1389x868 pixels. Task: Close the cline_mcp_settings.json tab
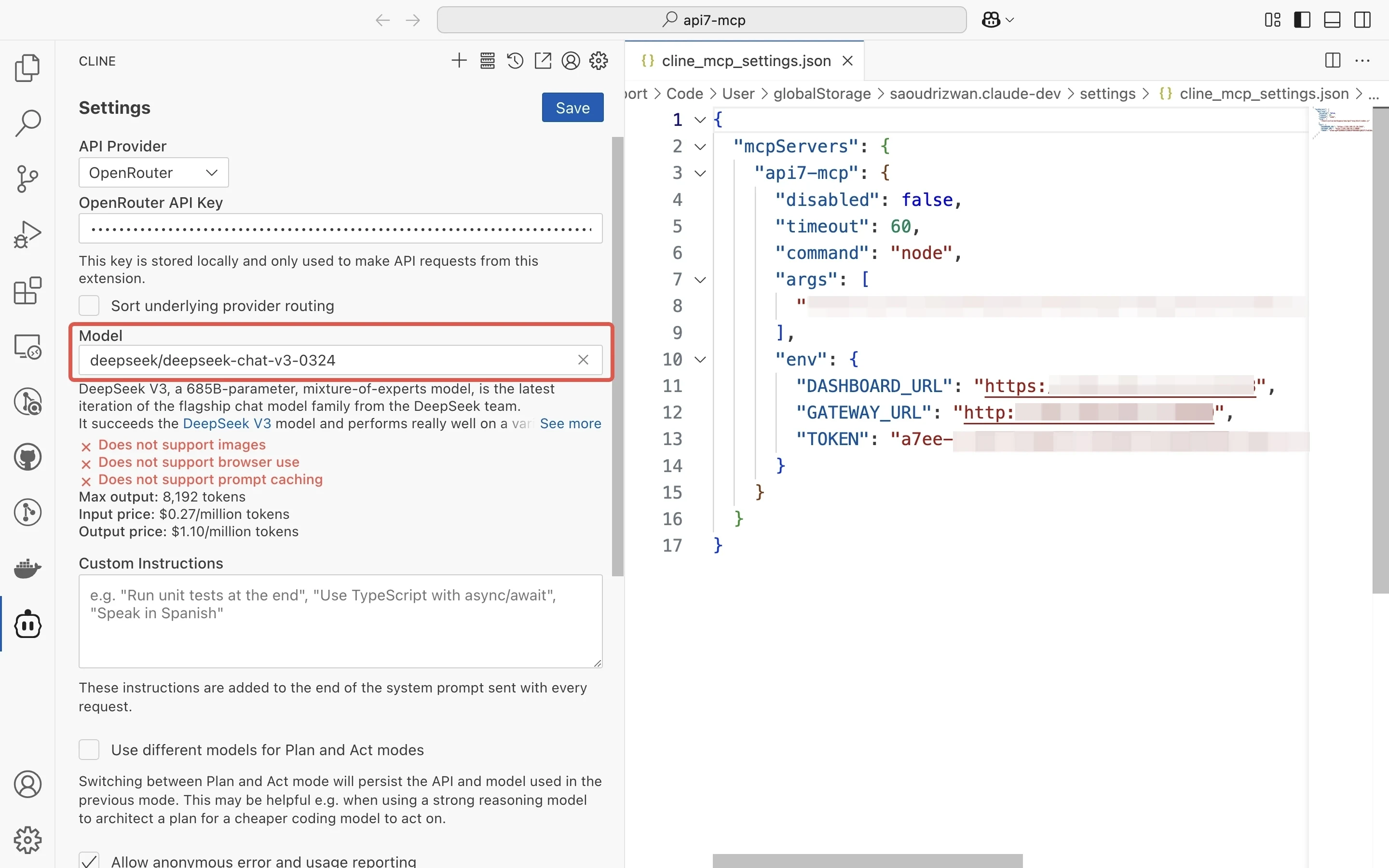[847, 61]
